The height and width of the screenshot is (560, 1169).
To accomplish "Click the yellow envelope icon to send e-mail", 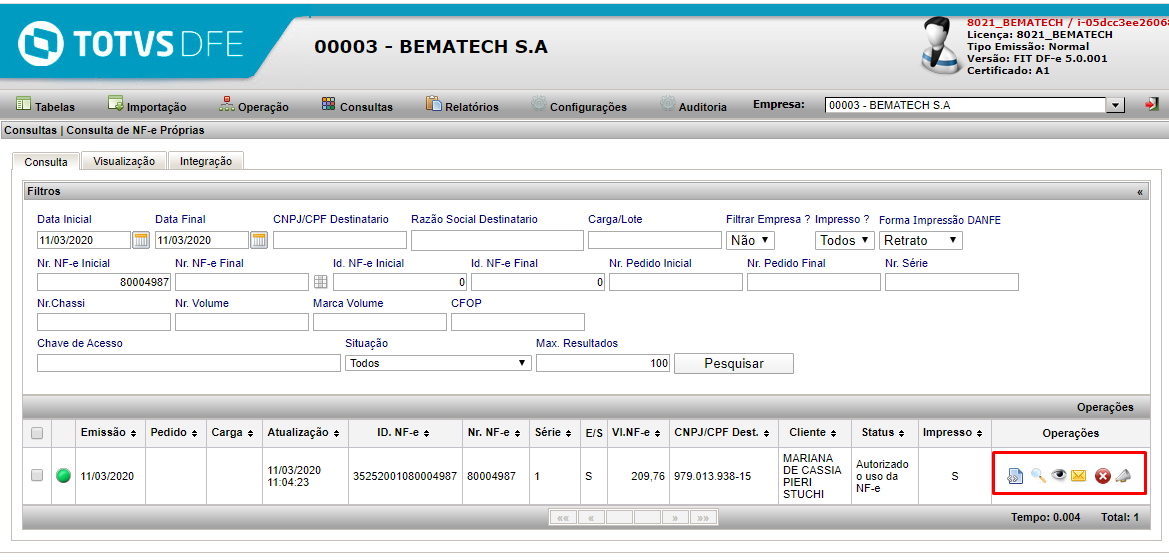I will point(1078,476).
